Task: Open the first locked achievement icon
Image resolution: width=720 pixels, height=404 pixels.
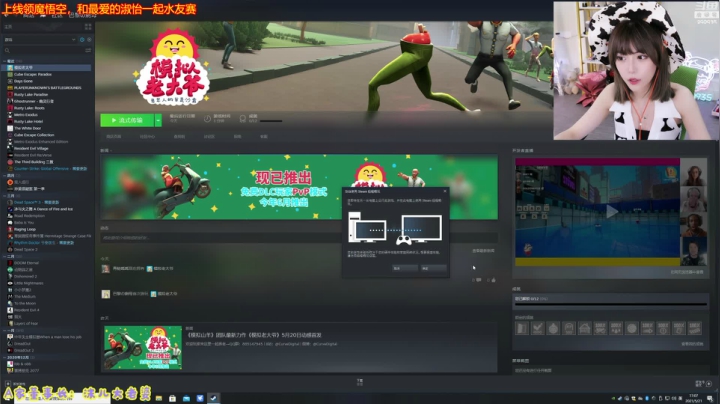Action: point(522,328)
